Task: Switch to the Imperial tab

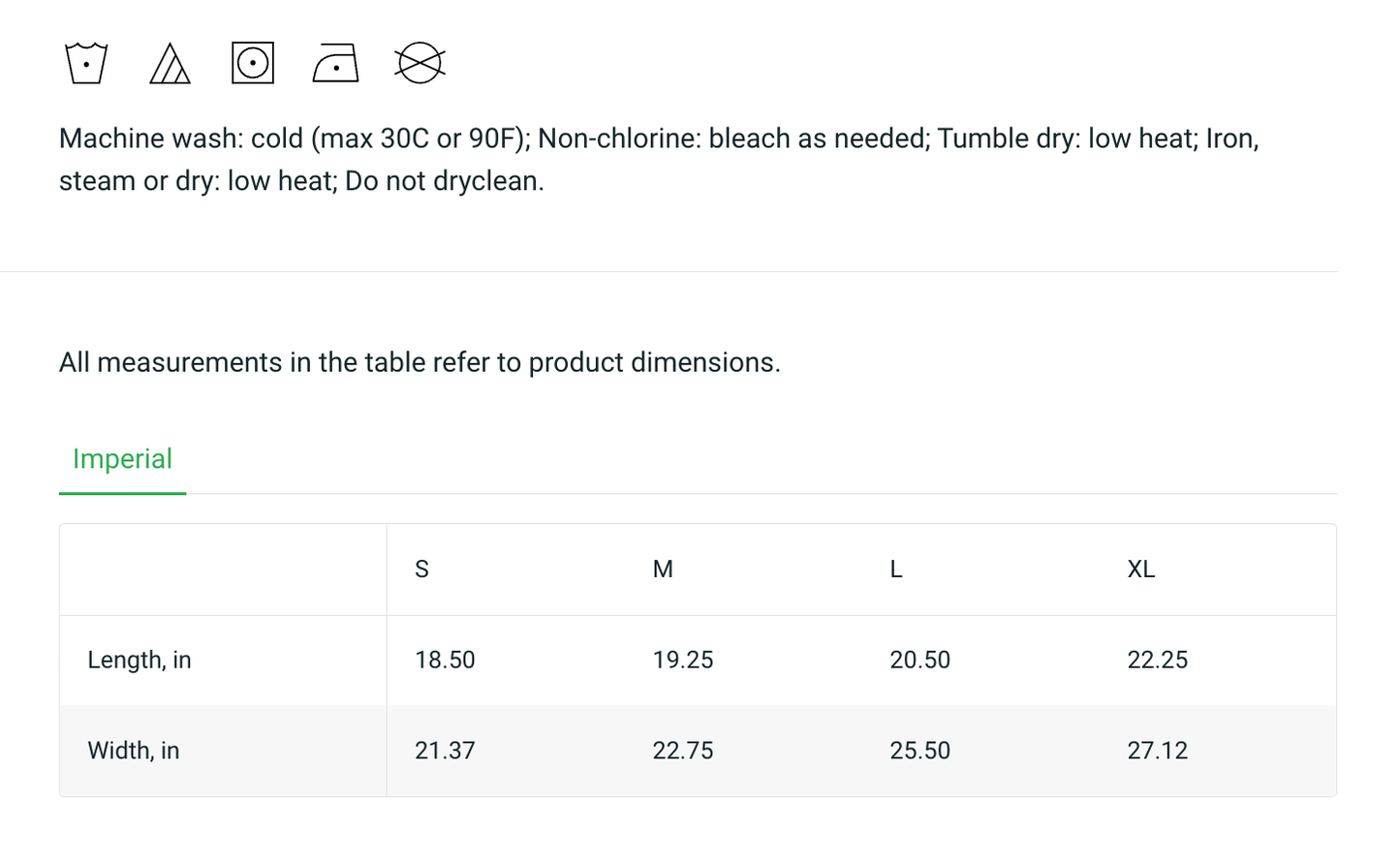Action: pyautogui.click(x=122, y=459)
